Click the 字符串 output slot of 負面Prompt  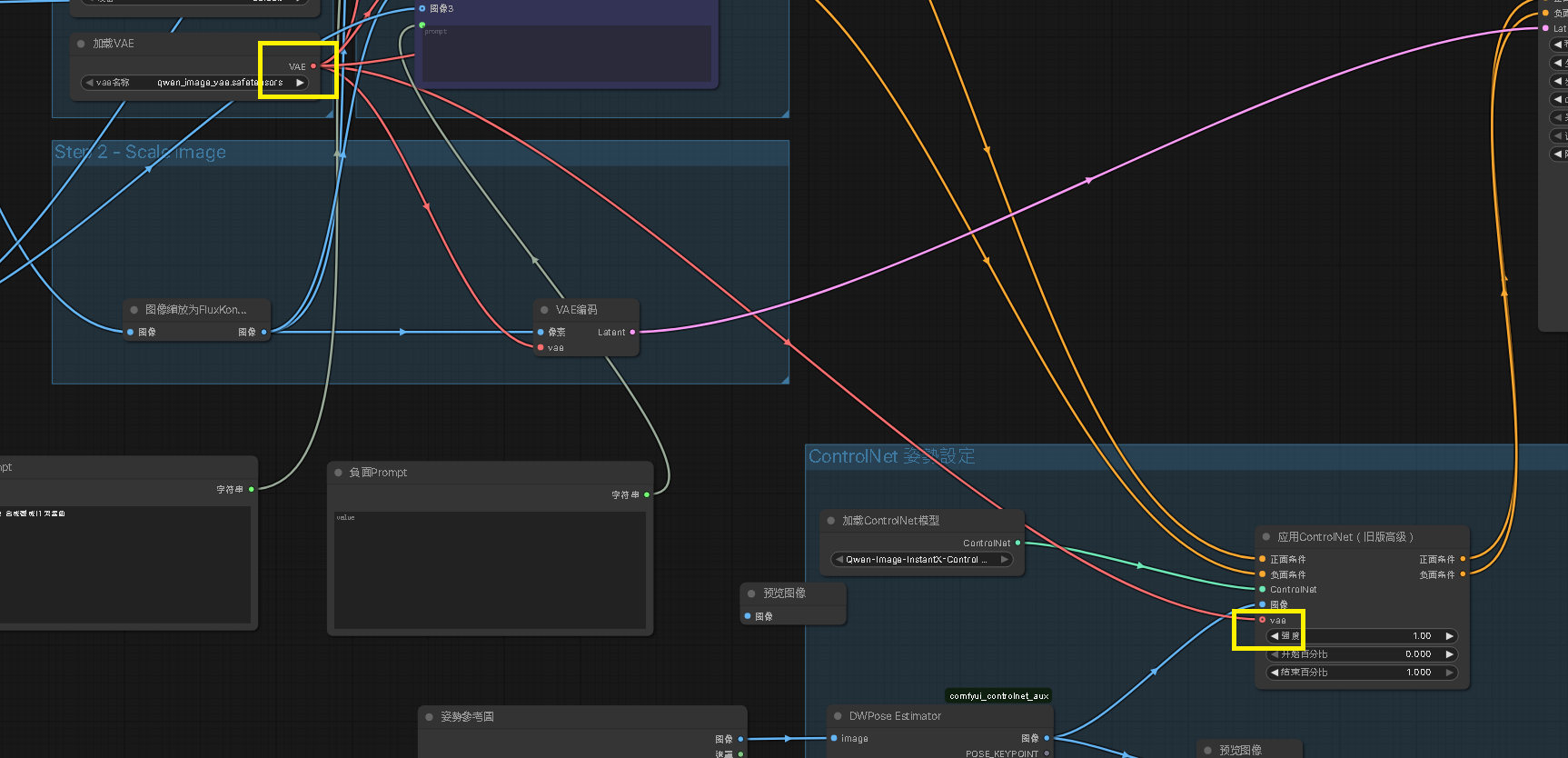(x=647, y=494)
